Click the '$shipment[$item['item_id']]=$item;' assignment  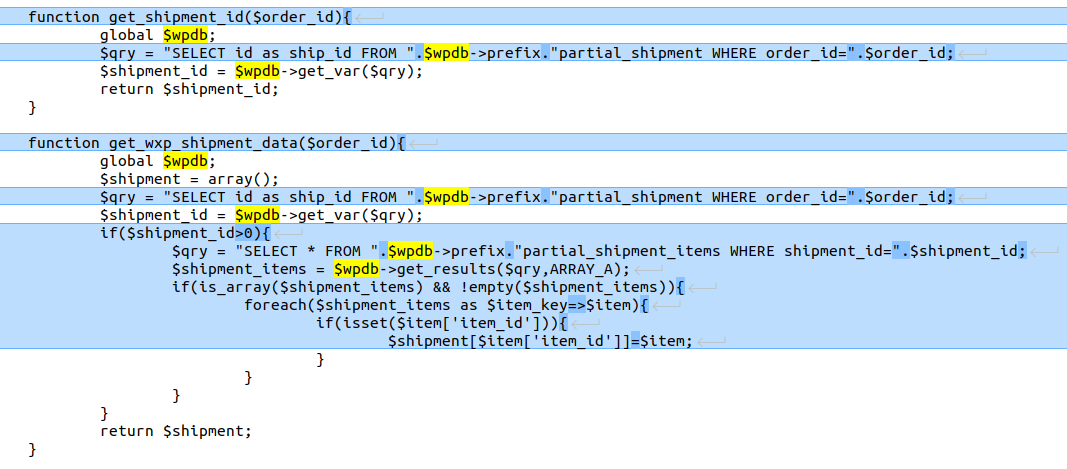540,341
